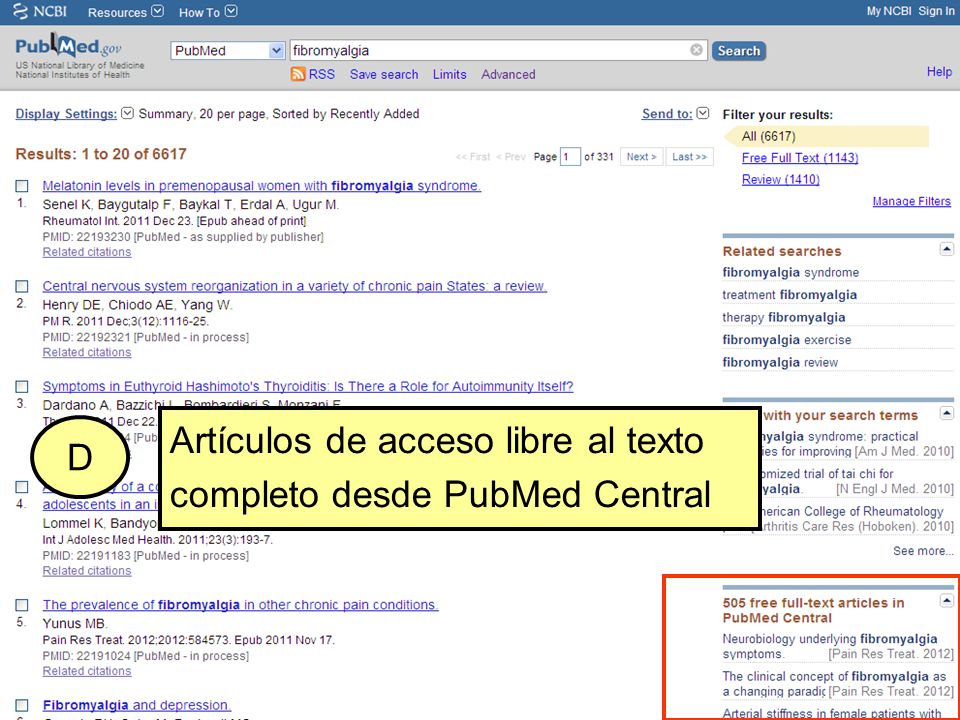Open the Resources dropdown menu
Viewport: 960px width, 720px height.
[x=126, y=12]
